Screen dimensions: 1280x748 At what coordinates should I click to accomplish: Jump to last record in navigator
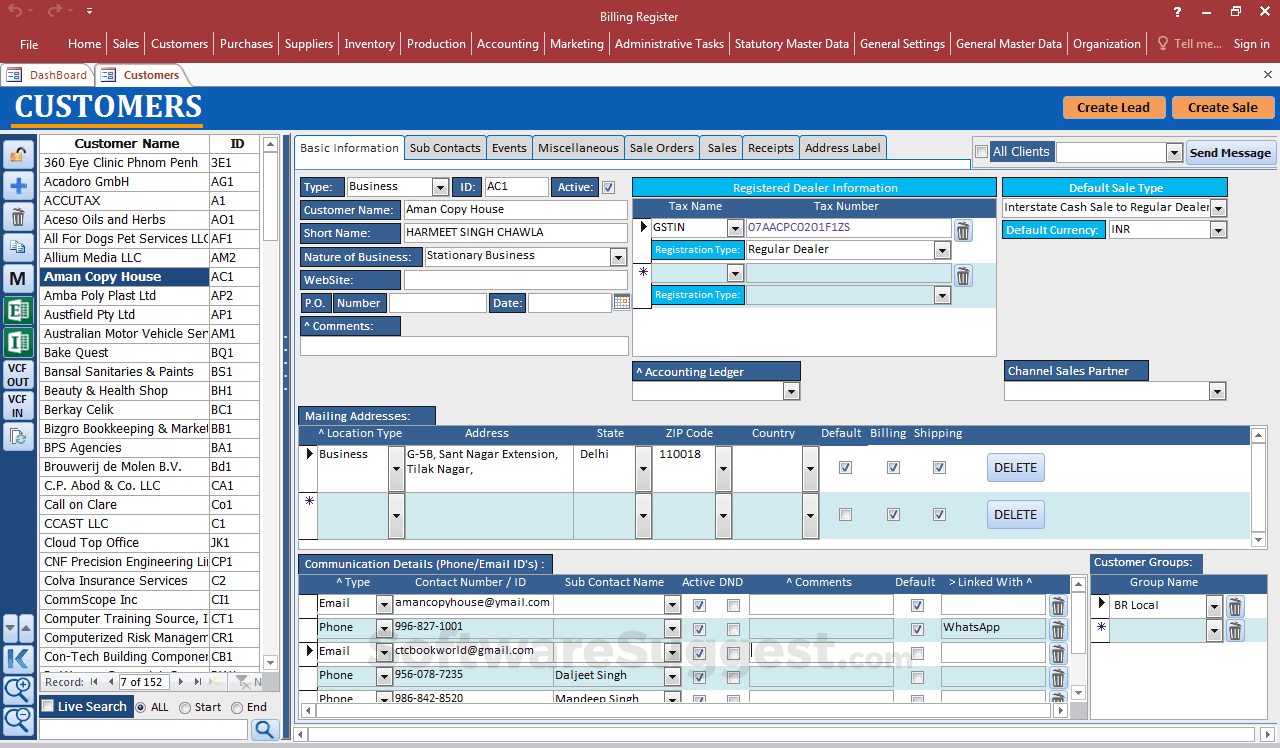pos(197,682)
